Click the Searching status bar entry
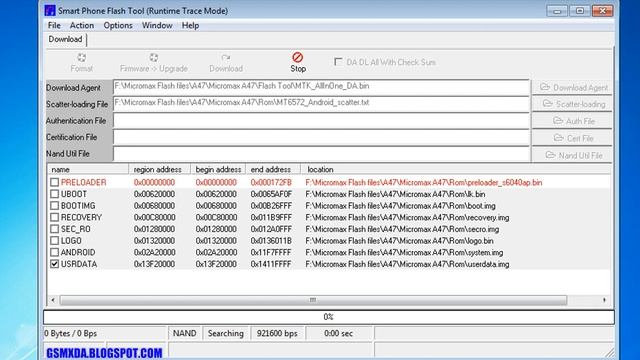This screenshot has width=640, height=360. [x=226, y=333]
